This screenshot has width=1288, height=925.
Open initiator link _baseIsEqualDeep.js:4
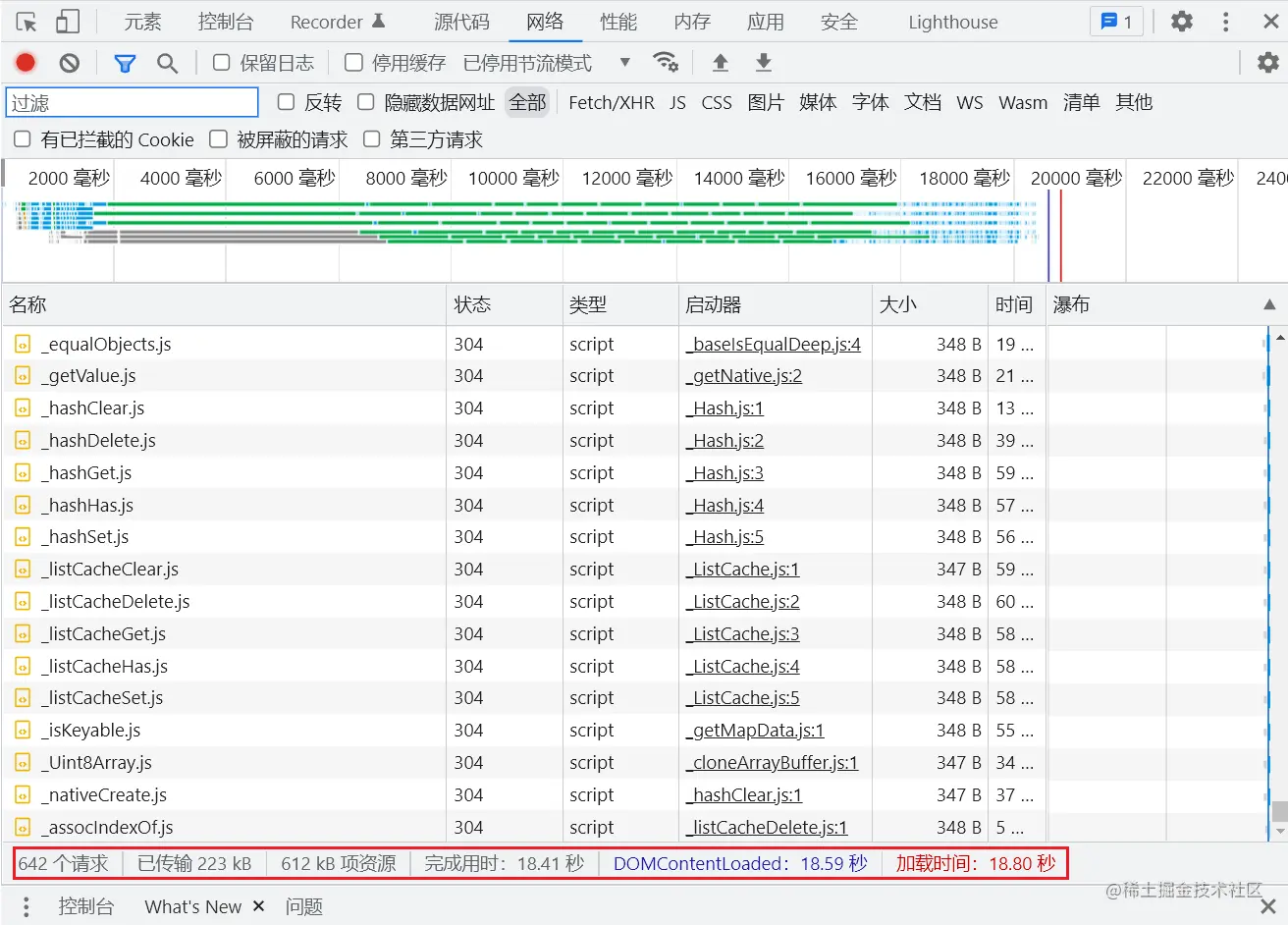coord(774,345)
